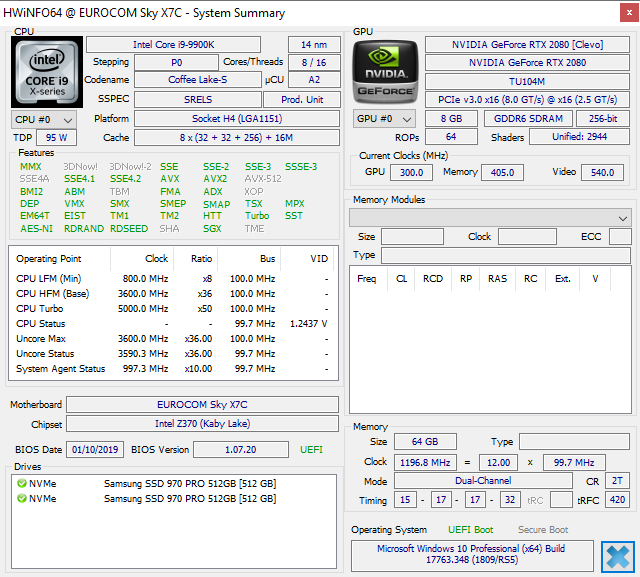
Task: Click the 256-bit bus width field
Action: tap(603, 119)
